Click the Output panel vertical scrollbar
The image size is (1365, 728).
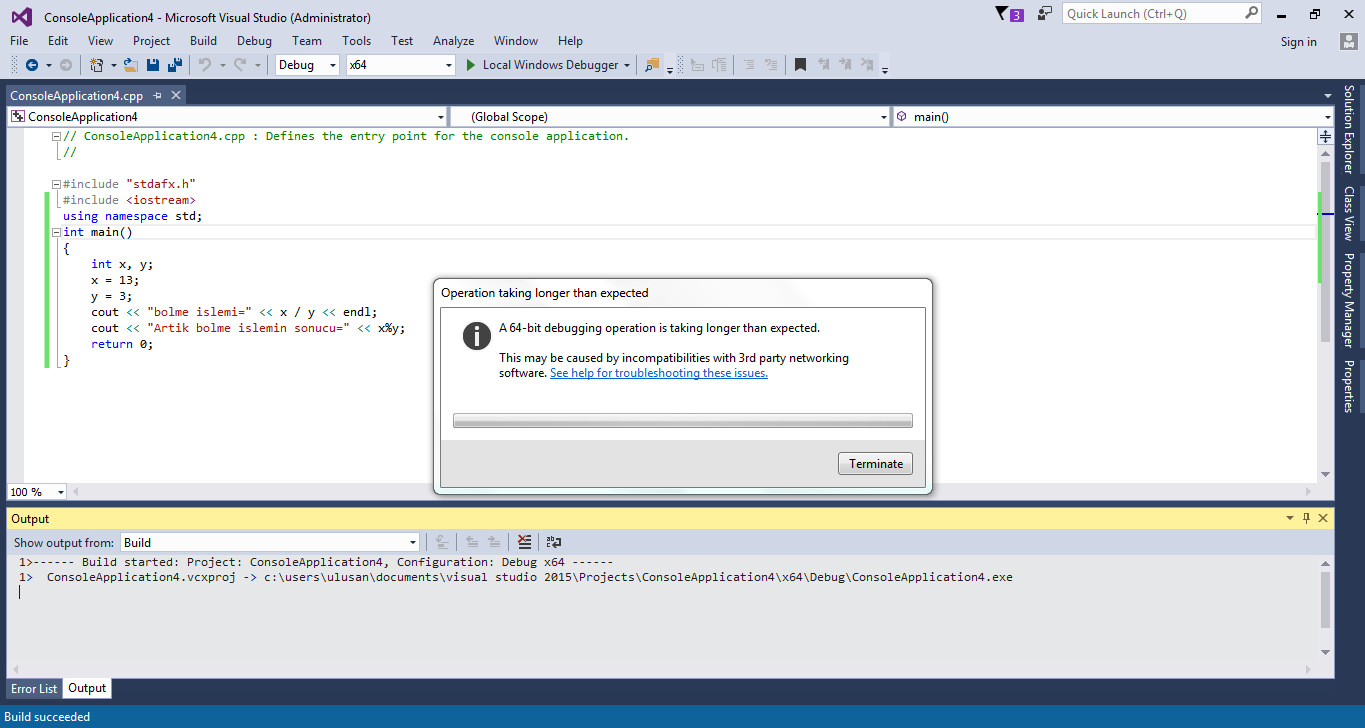[x=1326, y=609]
